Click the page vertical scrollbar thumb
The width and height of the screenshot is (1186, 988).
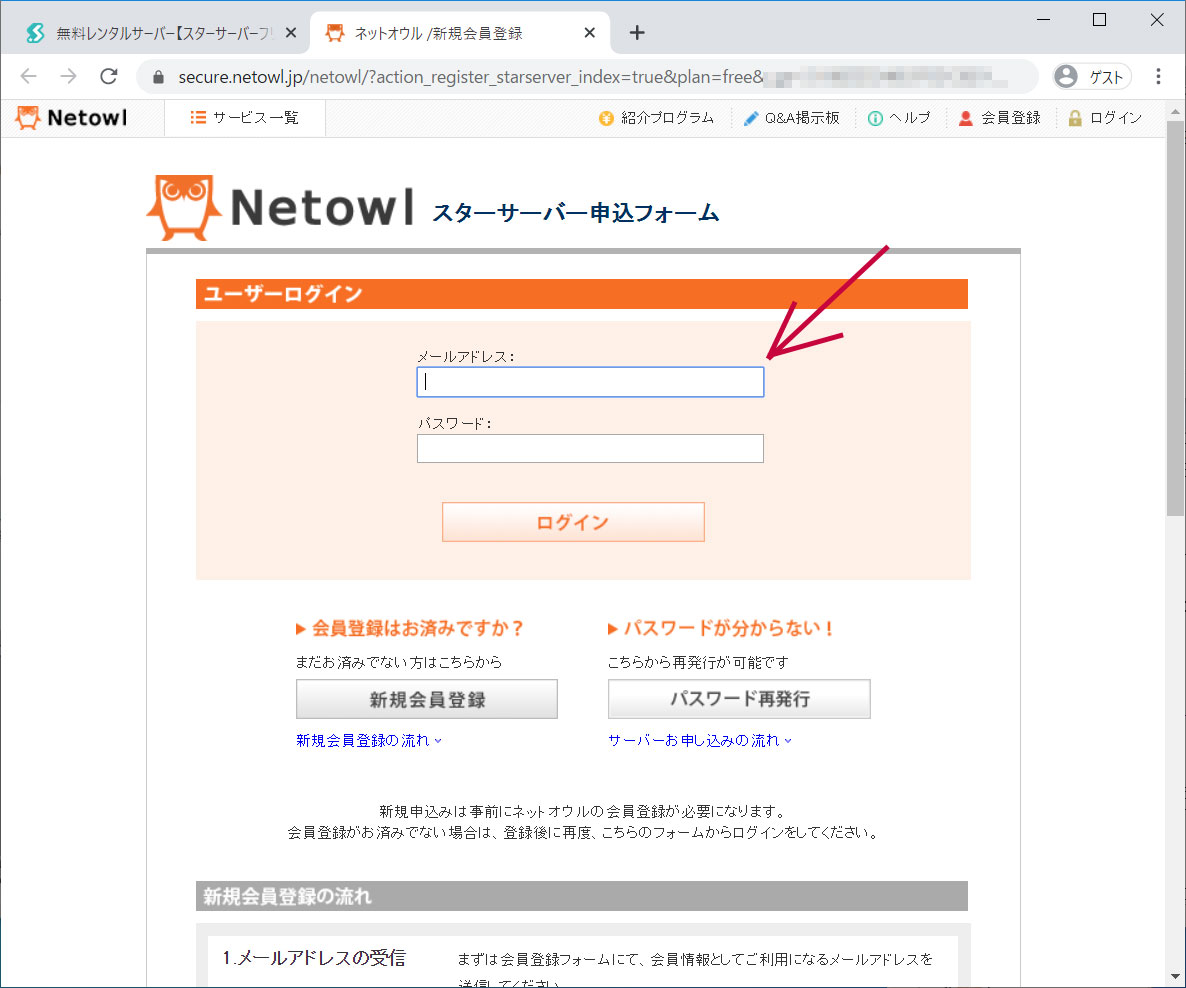pos(1175,318)
